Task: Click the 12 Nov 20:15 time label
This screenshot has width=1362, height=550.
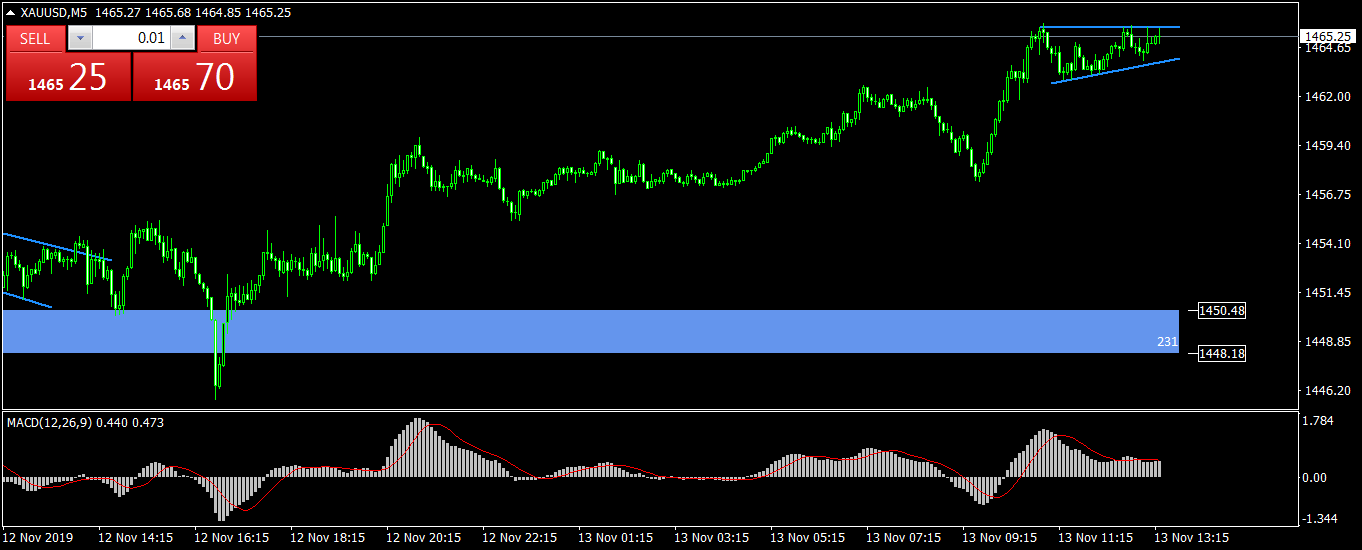Action: pyautogui.click(x=424, y=538)
